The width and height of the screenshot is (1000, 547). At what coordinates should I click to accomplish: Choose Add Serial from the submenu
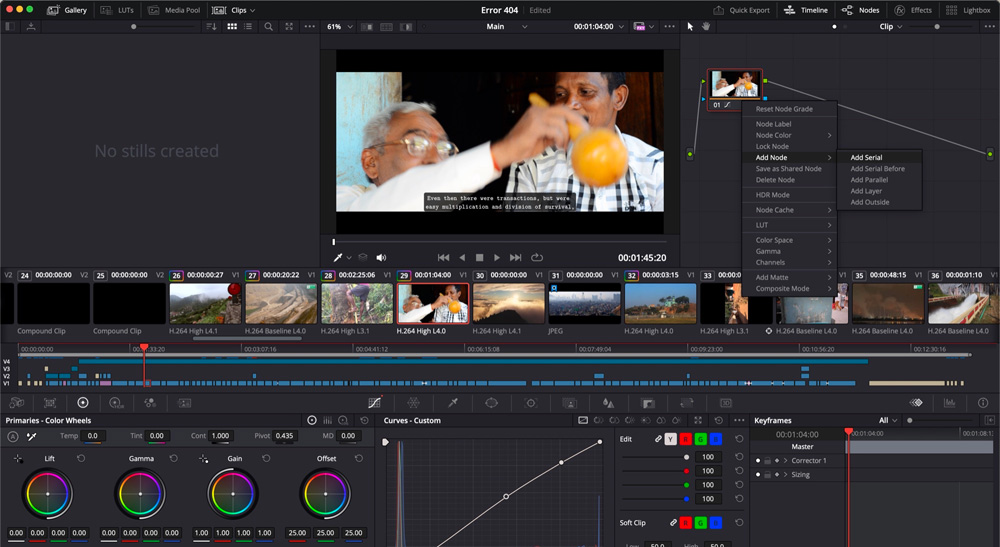(x=866, y=157)
